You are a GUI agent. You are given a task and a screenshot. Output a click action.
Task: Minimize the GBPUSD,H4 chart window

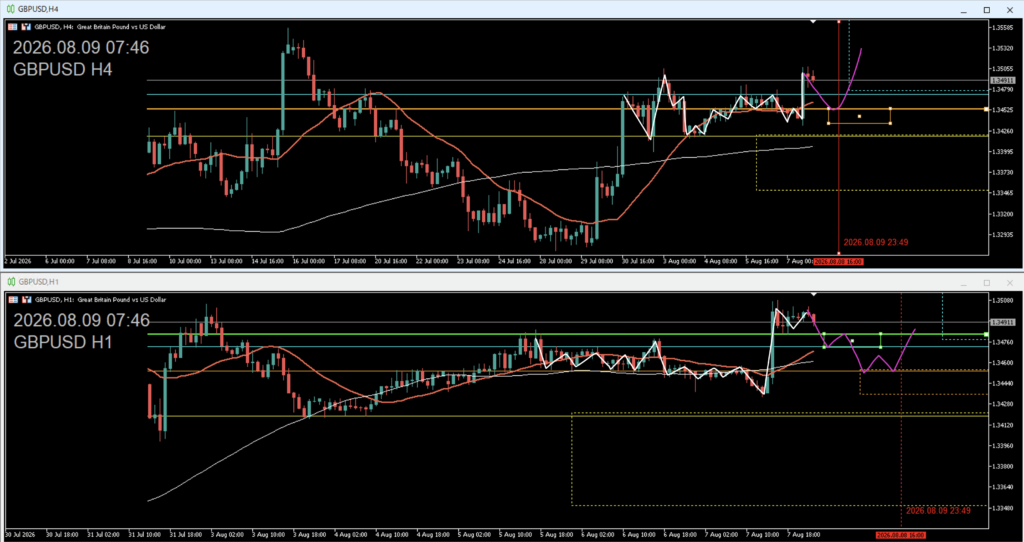point(963,10)
